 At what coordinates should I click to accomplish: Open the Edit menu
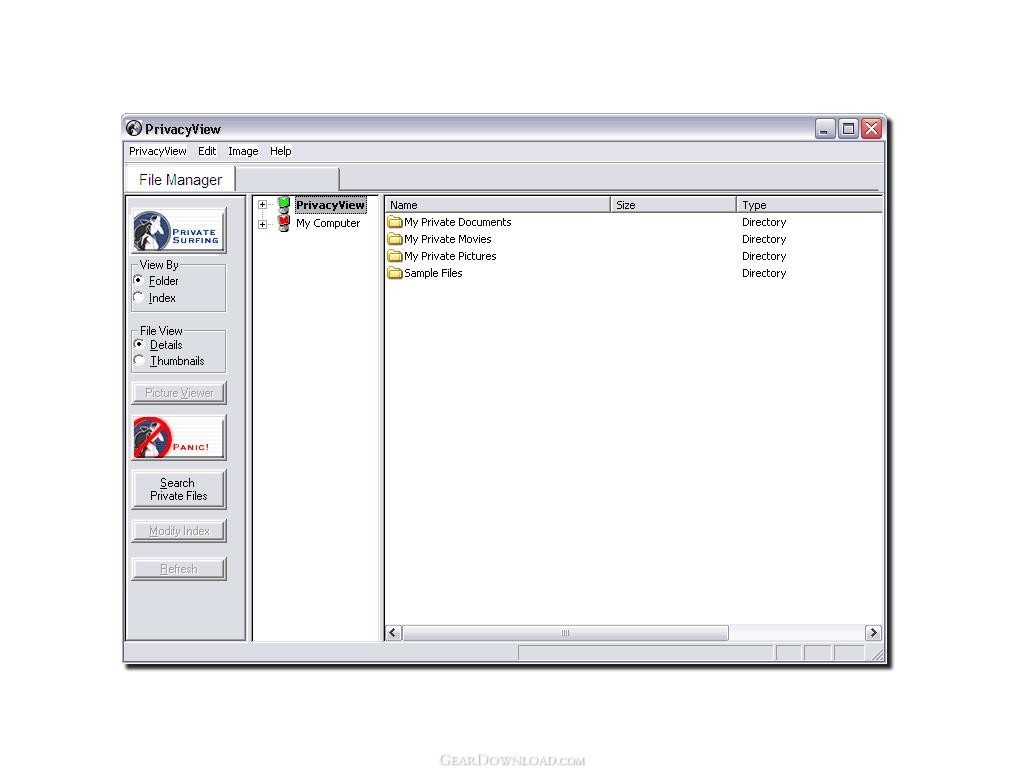[207, 151]
